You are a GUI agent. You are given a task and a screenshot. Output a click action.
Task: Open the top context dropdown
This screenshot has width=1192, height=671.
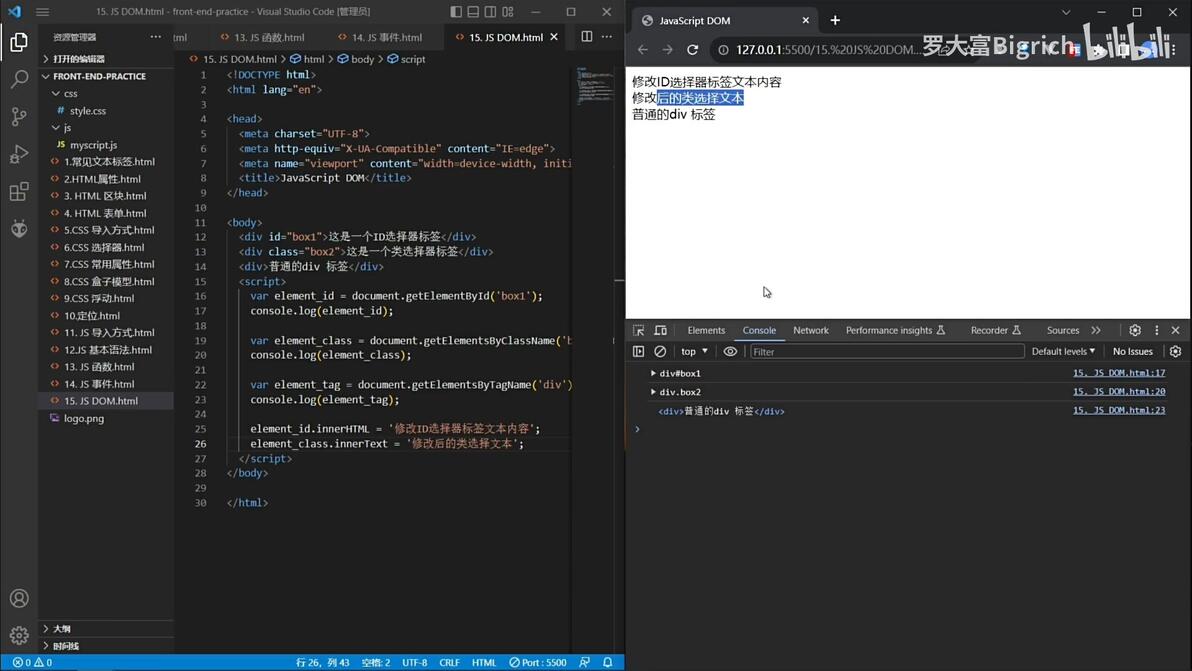point(694,352)
